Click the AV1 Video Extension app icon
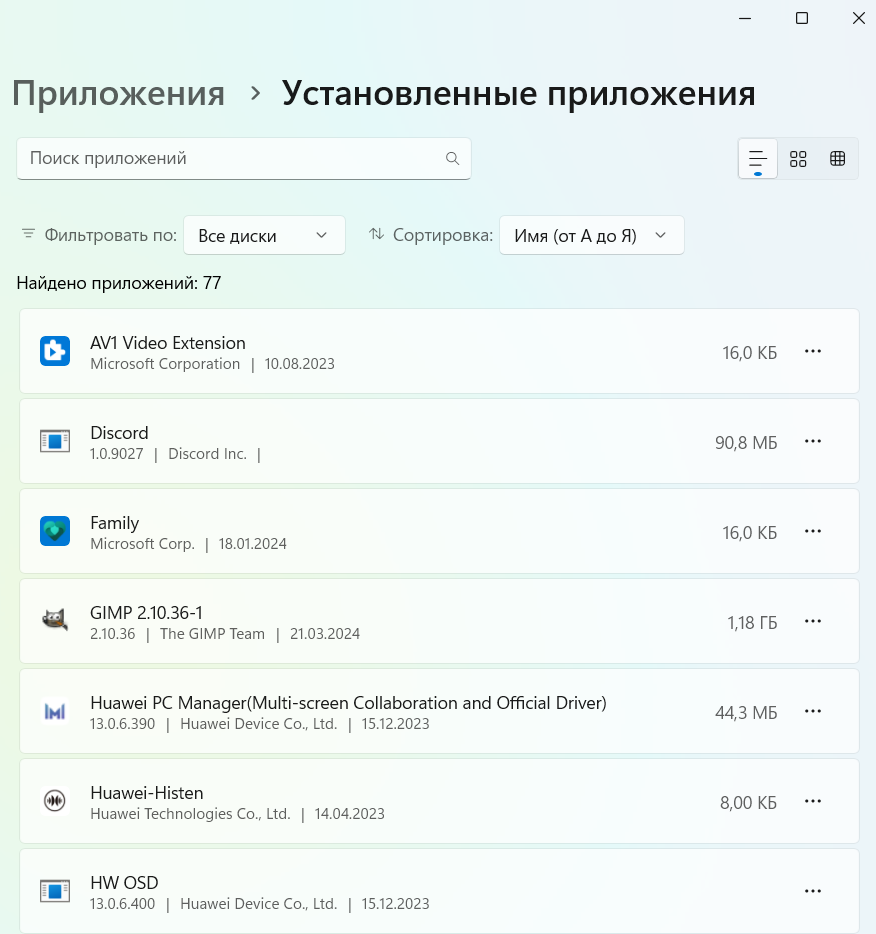This screenshot has width=876, height=934. click(55, 351)
